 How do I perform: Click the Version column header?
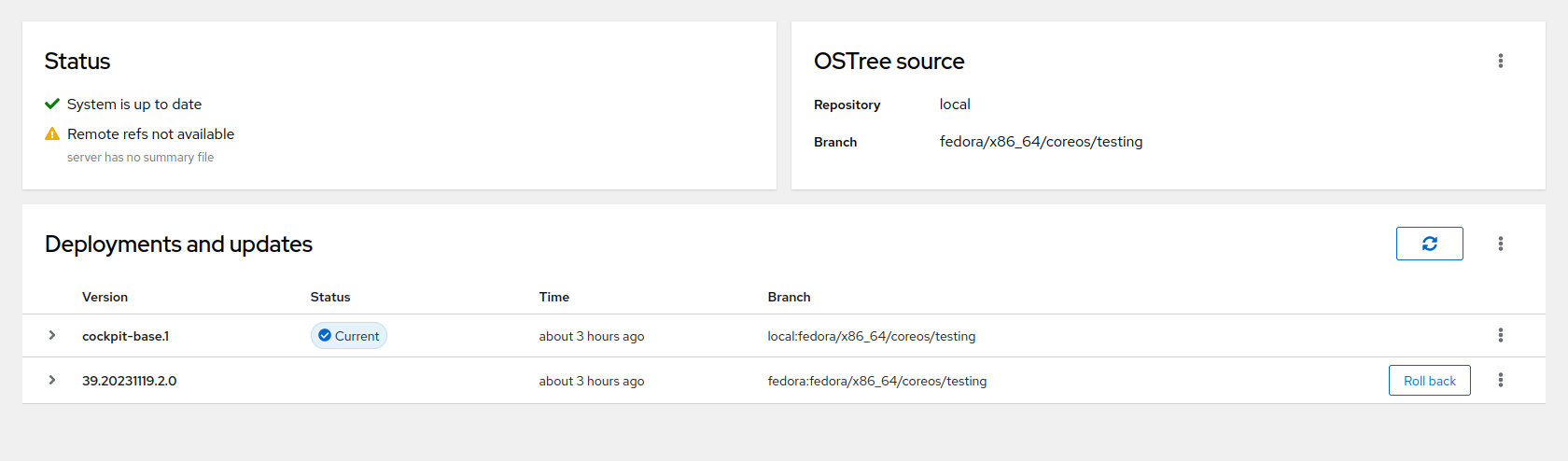coord(105,297)
